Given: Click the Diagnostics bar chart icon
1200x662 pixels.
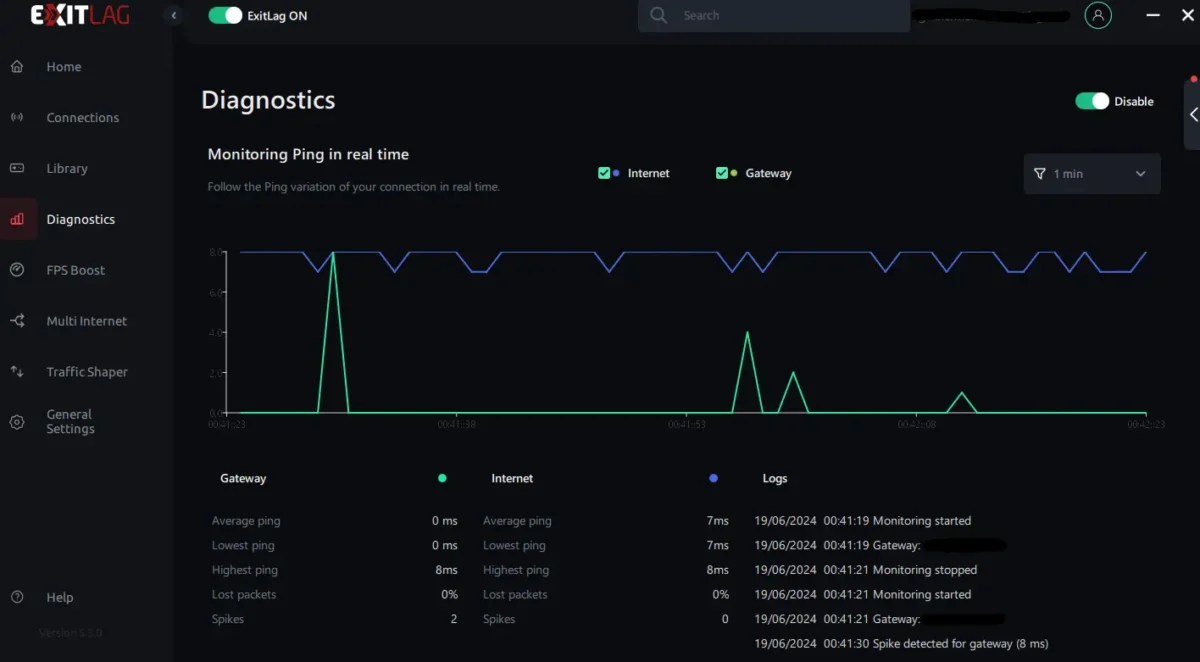Looking at the screenshot, I should (17, 219).
